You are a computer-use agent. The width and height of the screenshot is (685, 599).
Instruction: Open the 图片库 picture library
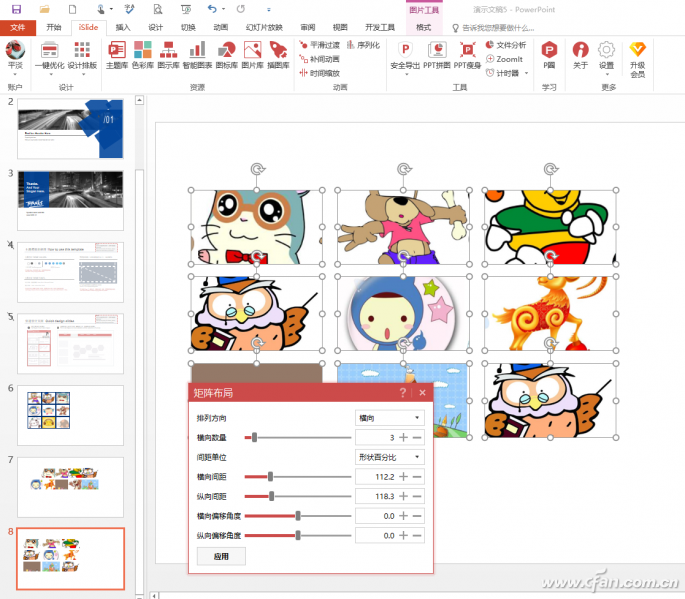point(253,55)
